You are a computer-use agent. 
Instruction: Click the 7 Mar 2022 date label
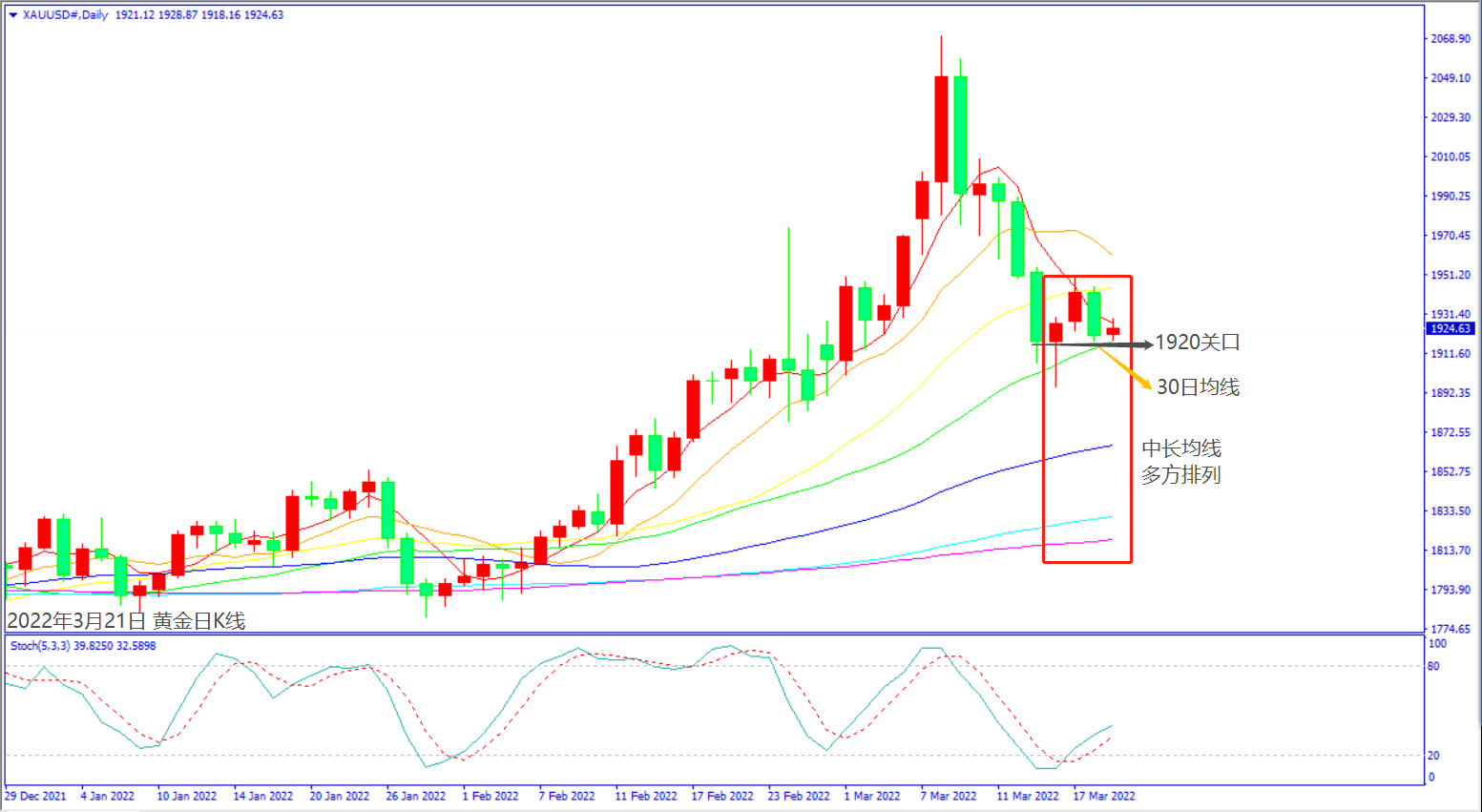click(x=948, y=796)
